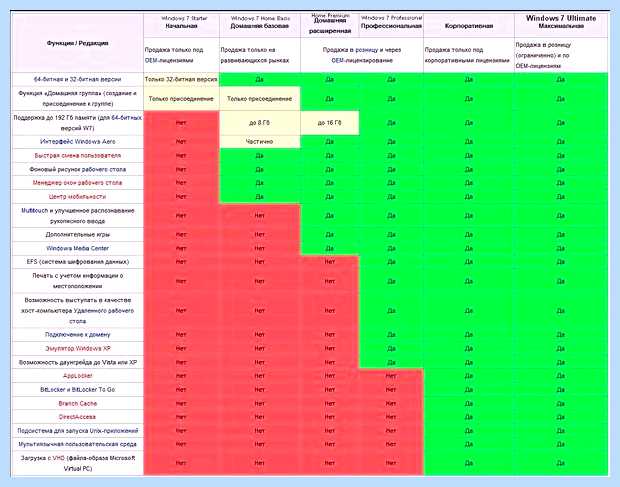Select 'Да' for Home Premium in Windows Media Center row
The width and height of the screenshot is (620, 487).
(x=329, y=248)
